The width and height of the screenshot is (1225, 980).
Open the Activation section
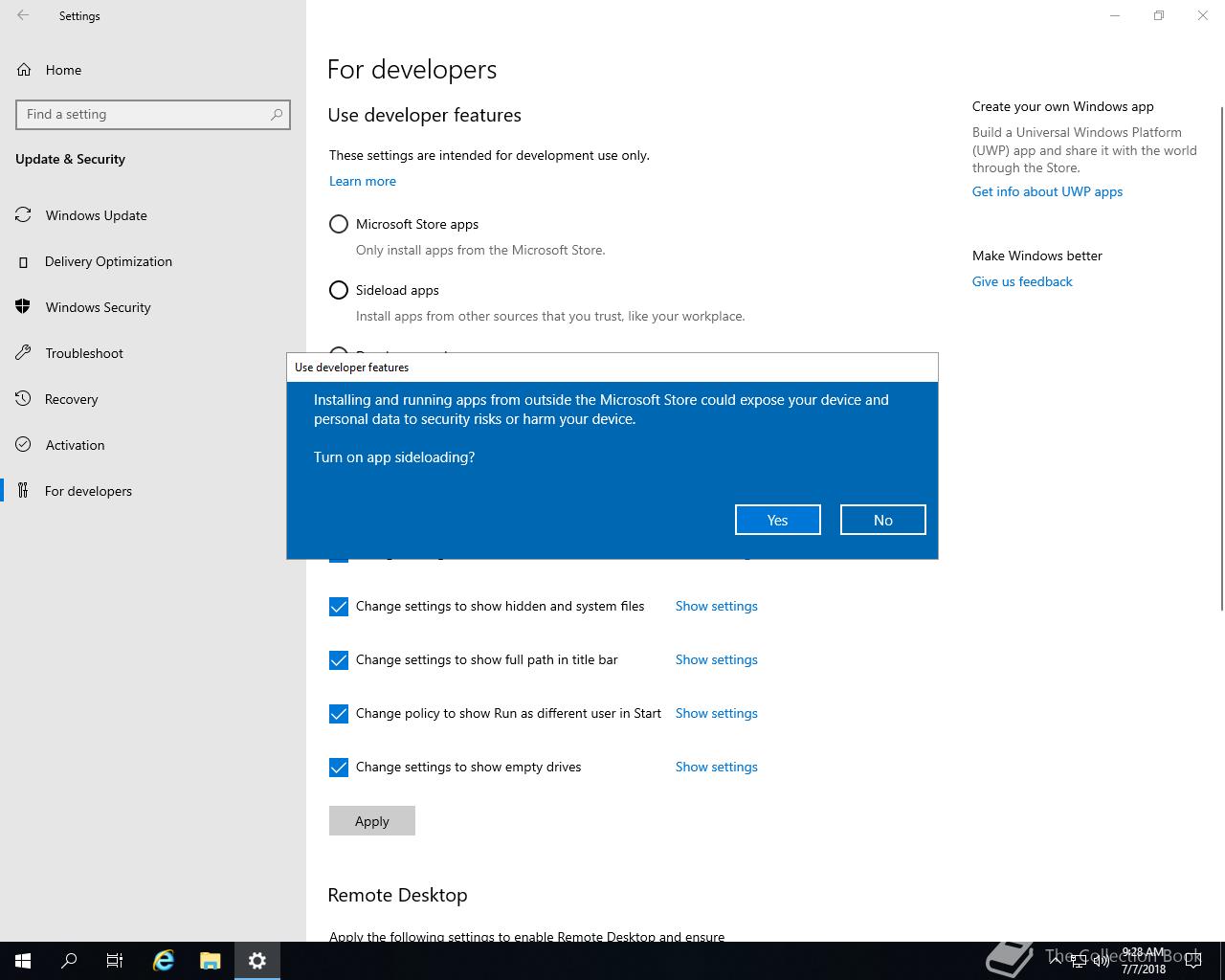pyautogui.click(x=153, y=445)
